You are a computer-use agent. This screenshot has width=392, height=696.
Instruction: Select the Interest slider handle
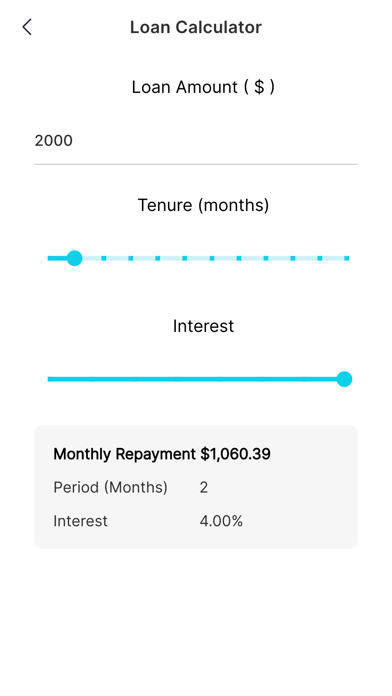pyautogui.click(x=344, y=379)
